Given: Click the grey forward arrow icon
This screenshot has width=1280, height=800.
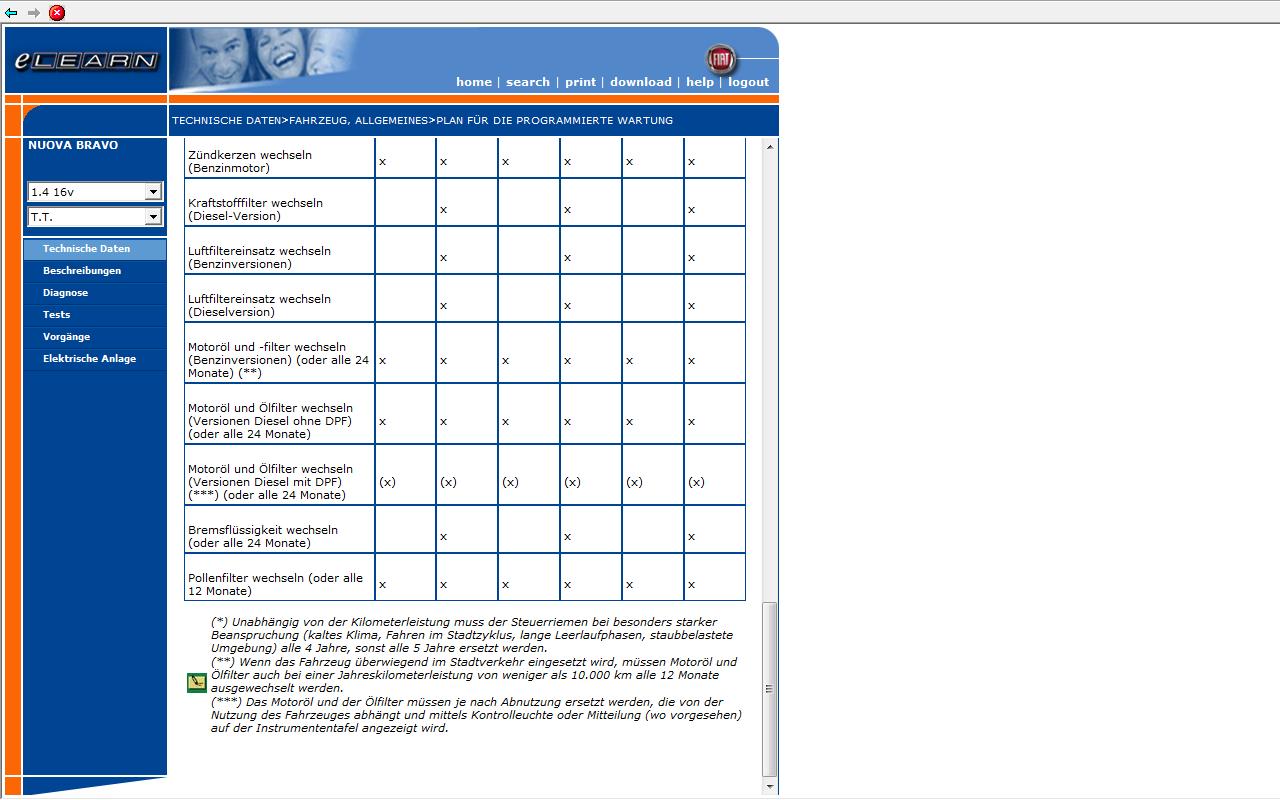Looking at the screenshot, I should coord(34,13).
